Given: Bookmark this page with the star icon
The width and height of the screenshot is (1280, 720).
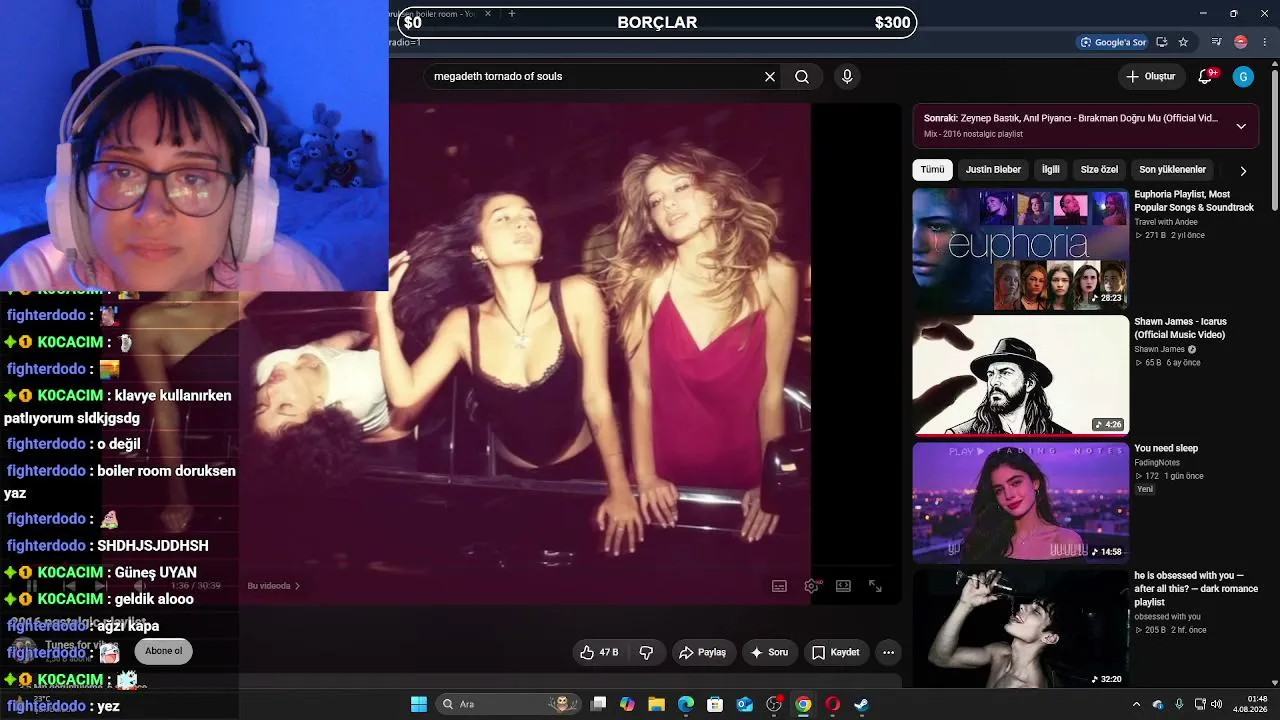Looking at the screenshot, I should [1183, 42].
